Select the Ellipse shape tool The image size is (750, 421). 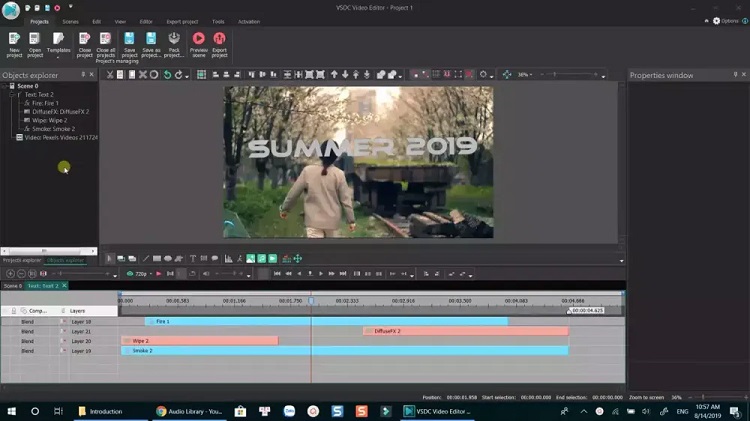point(167,259)
